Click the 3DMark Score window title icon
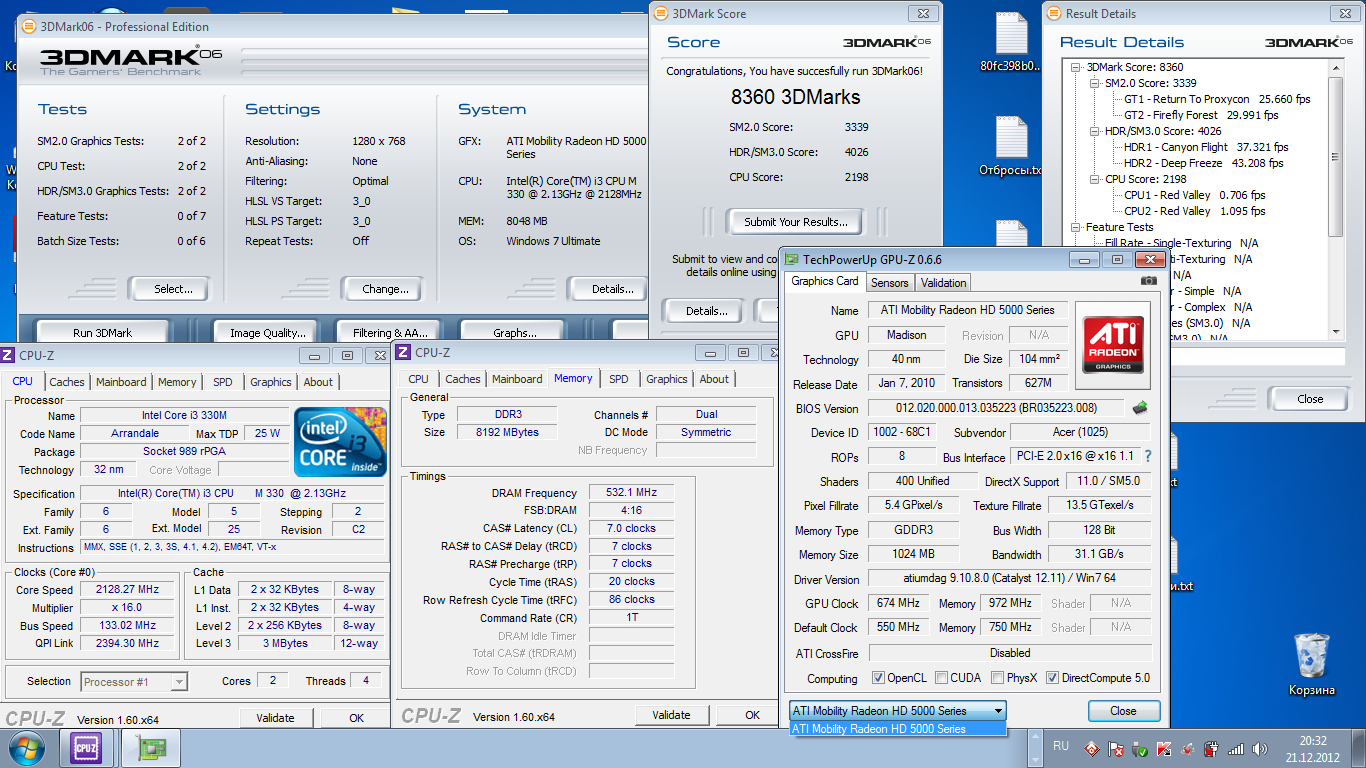1366x768 pixels. click(x=662, y=14)
